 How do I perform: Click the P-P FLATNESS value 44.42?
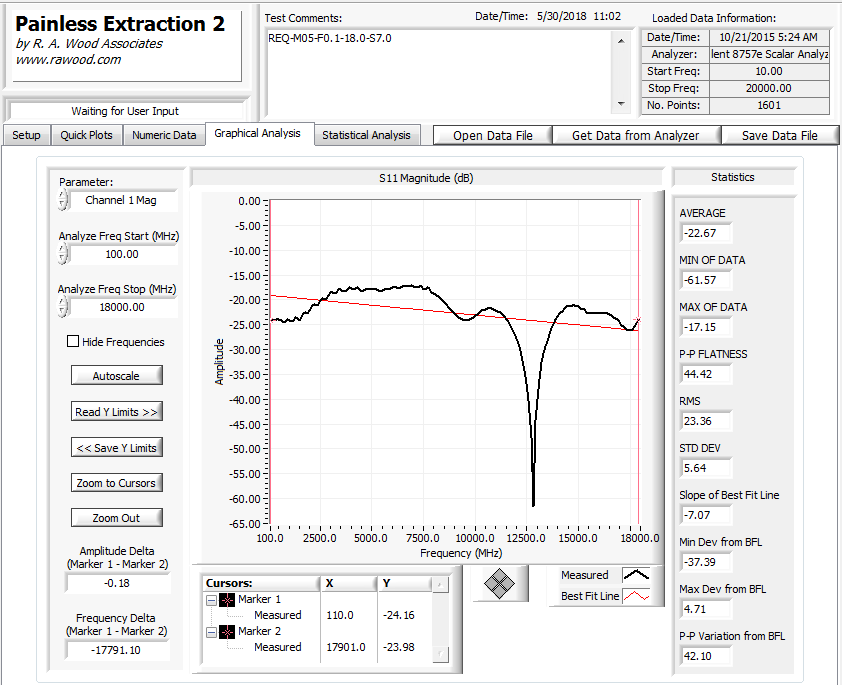pyautogui.click(x=706, y=374)
